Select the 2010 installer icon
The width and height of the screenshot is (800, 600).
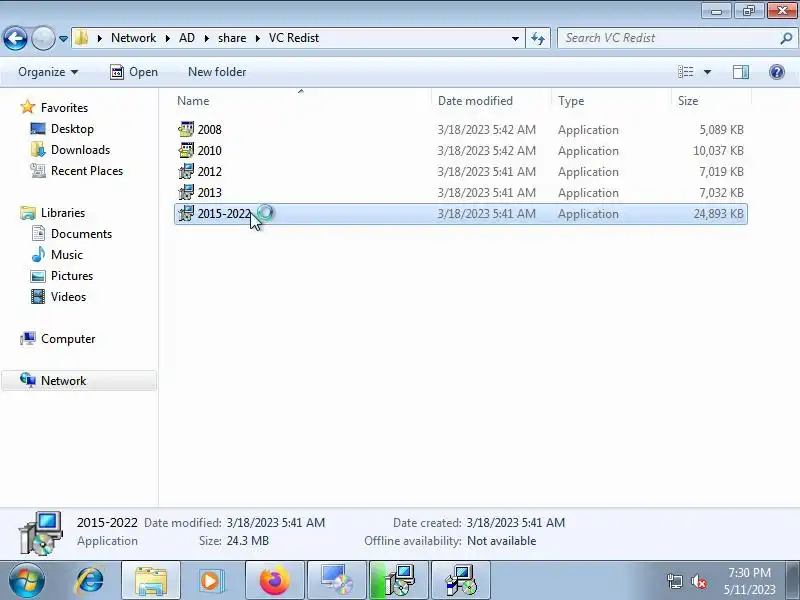186,150
